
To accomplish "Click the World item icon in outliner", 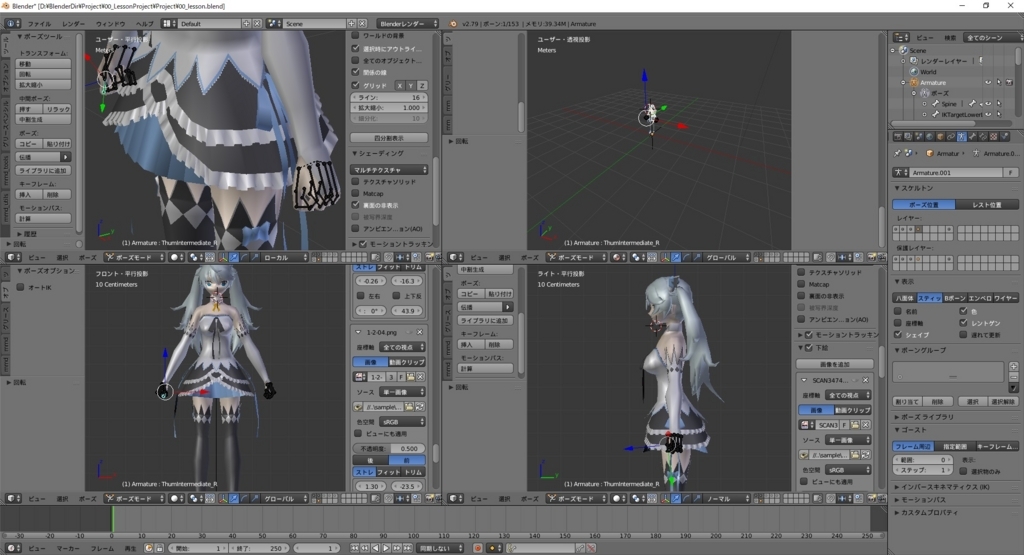I will (x=914, y=72).
